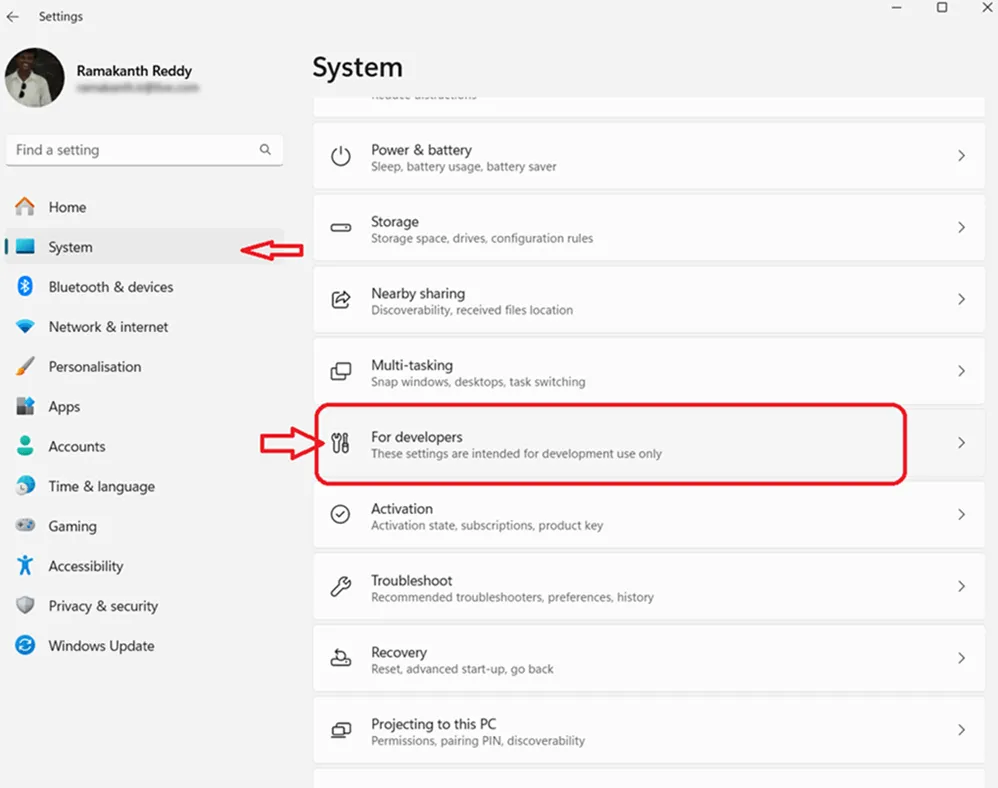Click the Power & battery icon
Screen dimensions: 998x788
click(341, 156)
